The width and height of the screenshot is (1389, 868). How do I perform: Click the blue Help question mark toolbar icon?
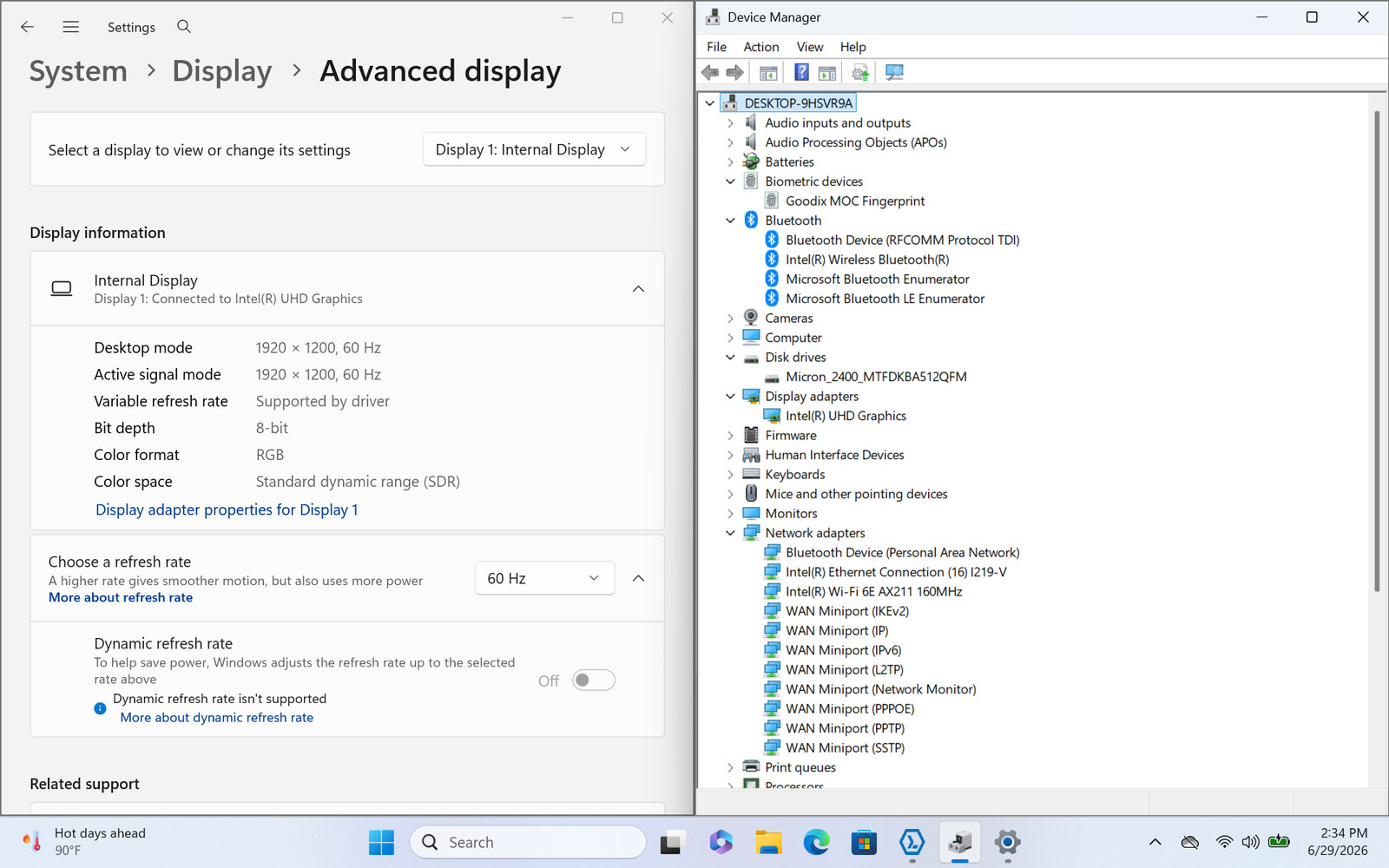coord(801,72)
